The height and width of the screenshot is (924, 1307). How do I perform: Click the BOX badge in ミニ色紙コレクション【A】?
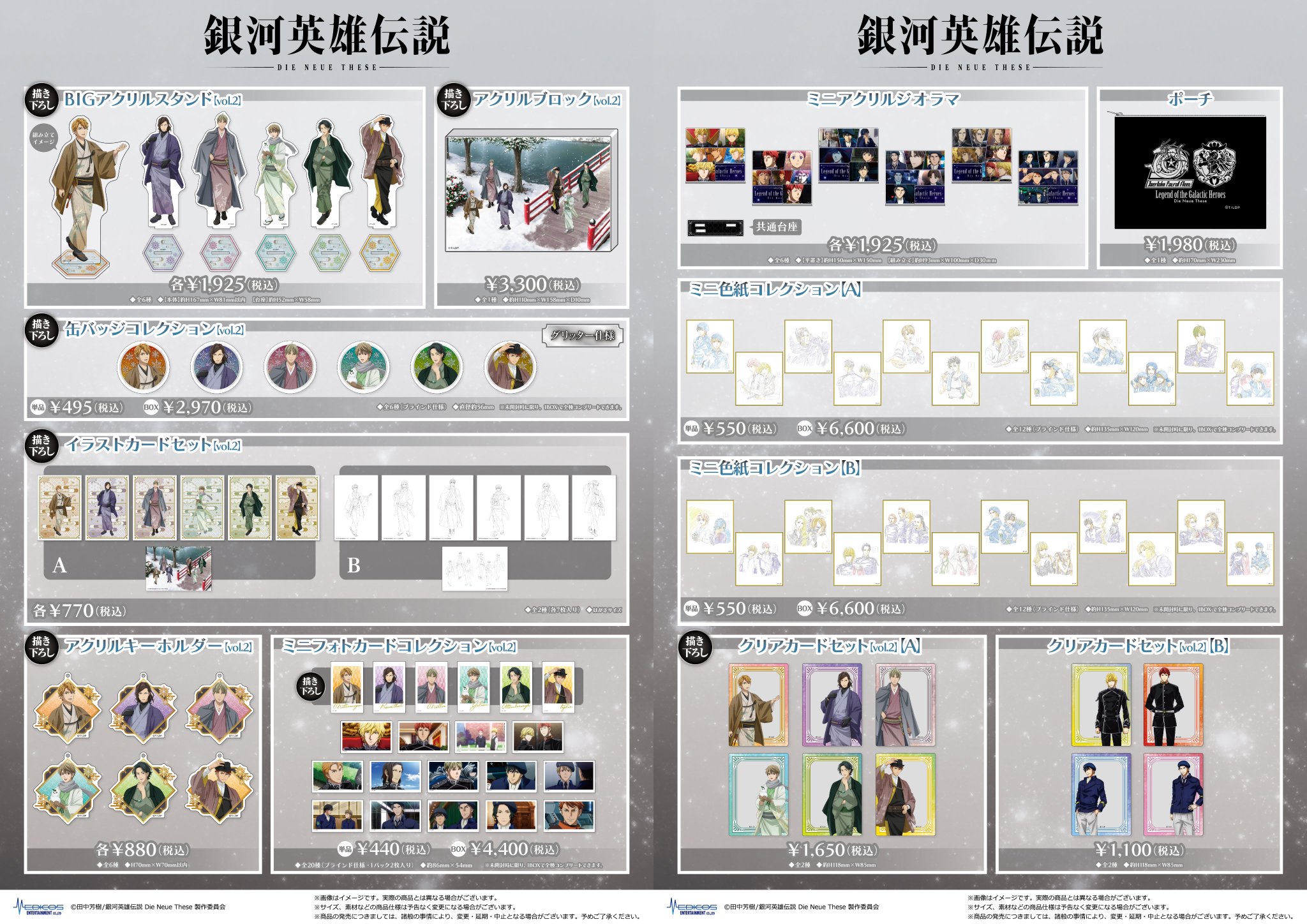click(805, 429)
